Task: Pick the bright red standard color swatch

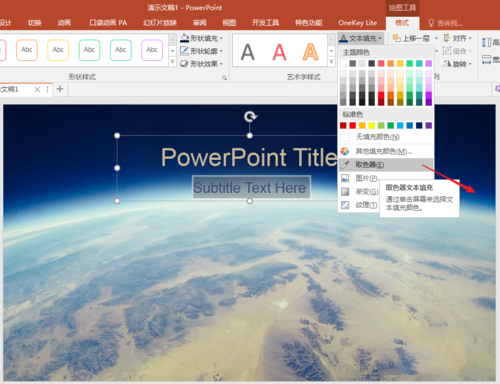Action: [x=352, y=125]
